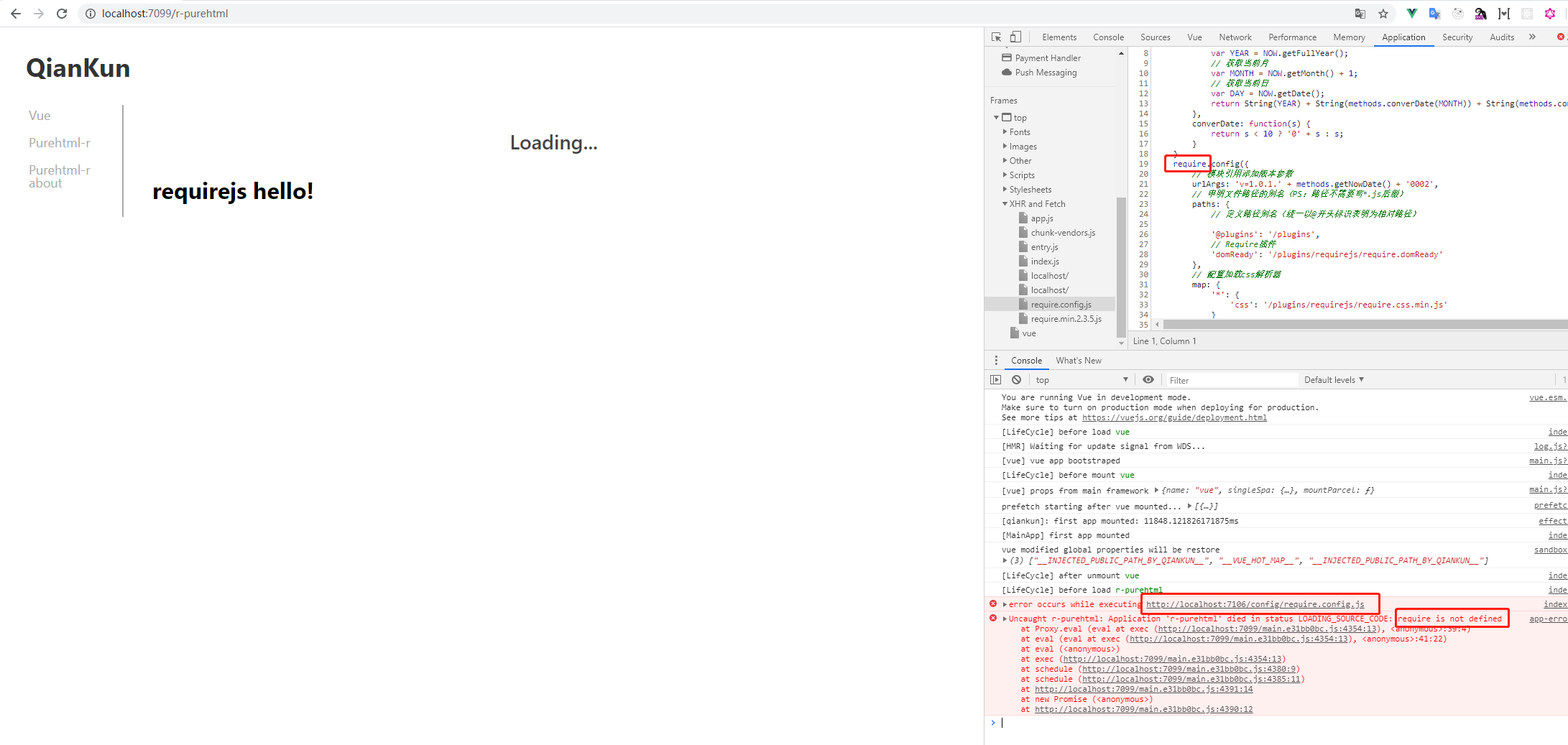Click the gray circular extension icon

pyautogui.click(x=1458, y=14)
